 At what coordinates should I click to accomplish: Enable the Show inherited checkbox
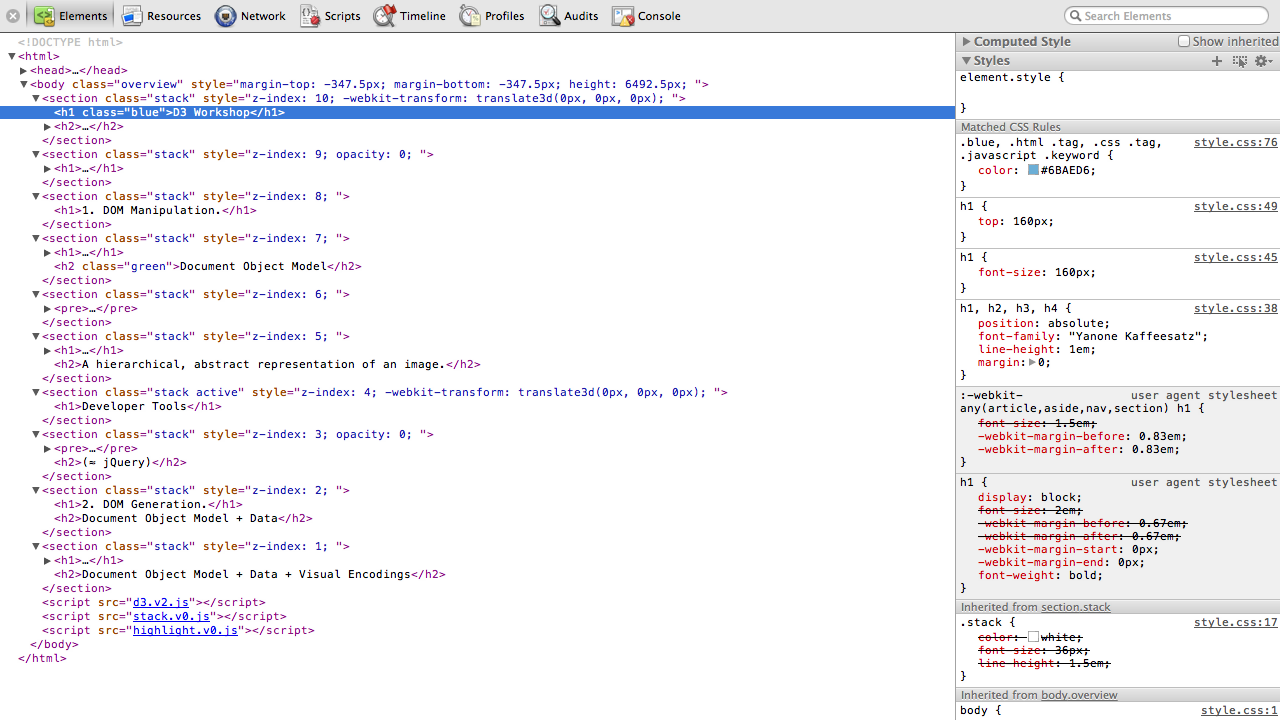tap(1184, 42)
